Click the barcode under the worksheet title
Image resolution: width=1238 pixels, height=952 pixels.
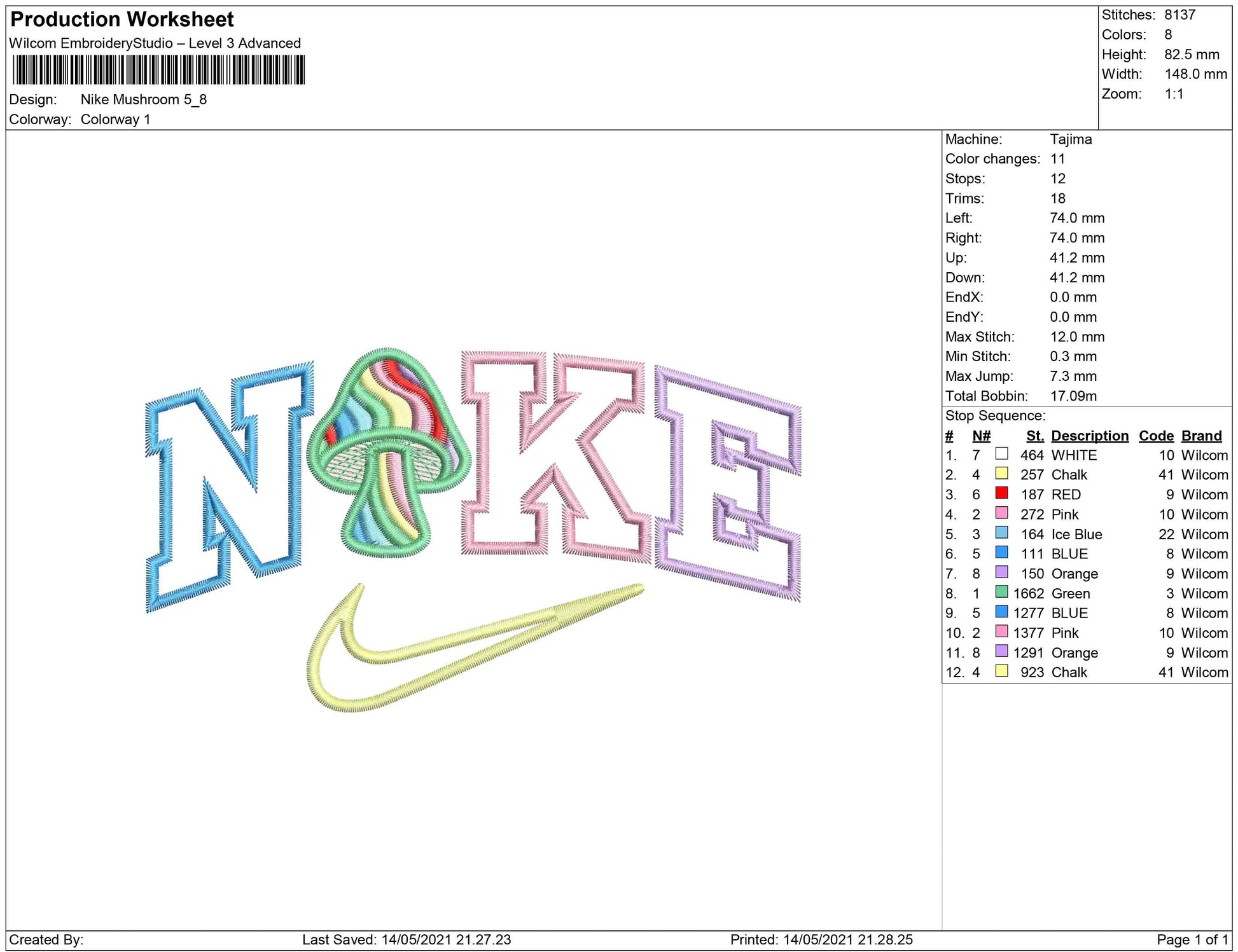point(158,70)
